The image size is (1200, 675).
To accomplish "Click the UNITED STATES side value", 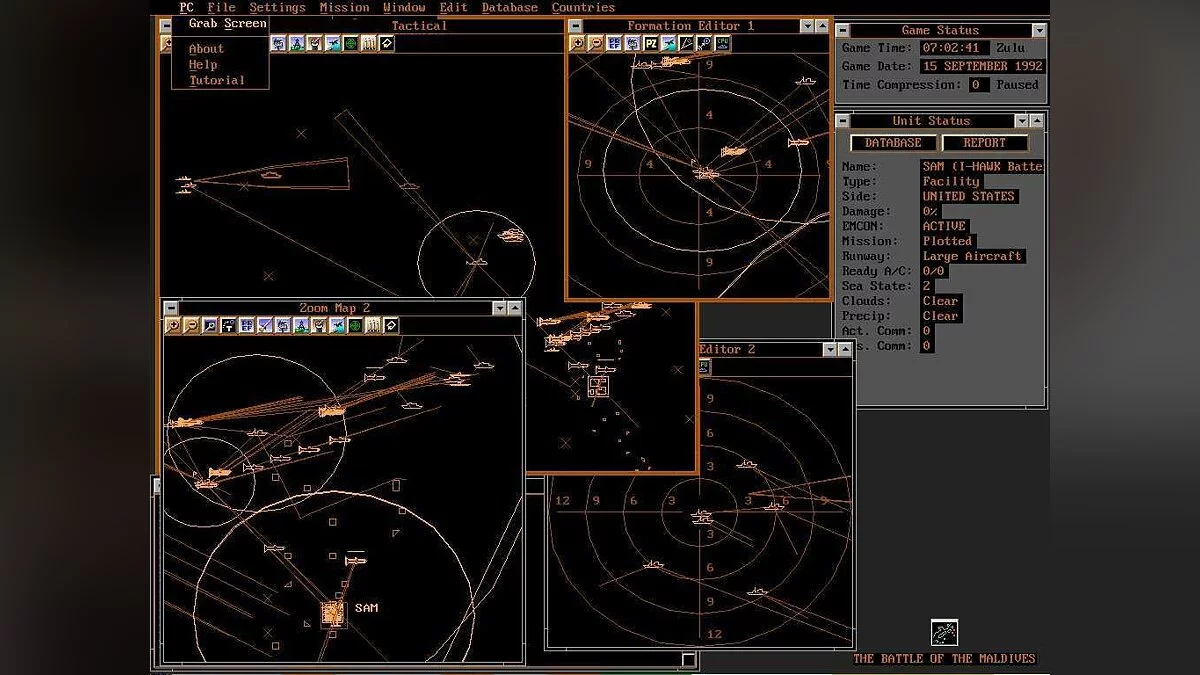I will coord(969,197).
